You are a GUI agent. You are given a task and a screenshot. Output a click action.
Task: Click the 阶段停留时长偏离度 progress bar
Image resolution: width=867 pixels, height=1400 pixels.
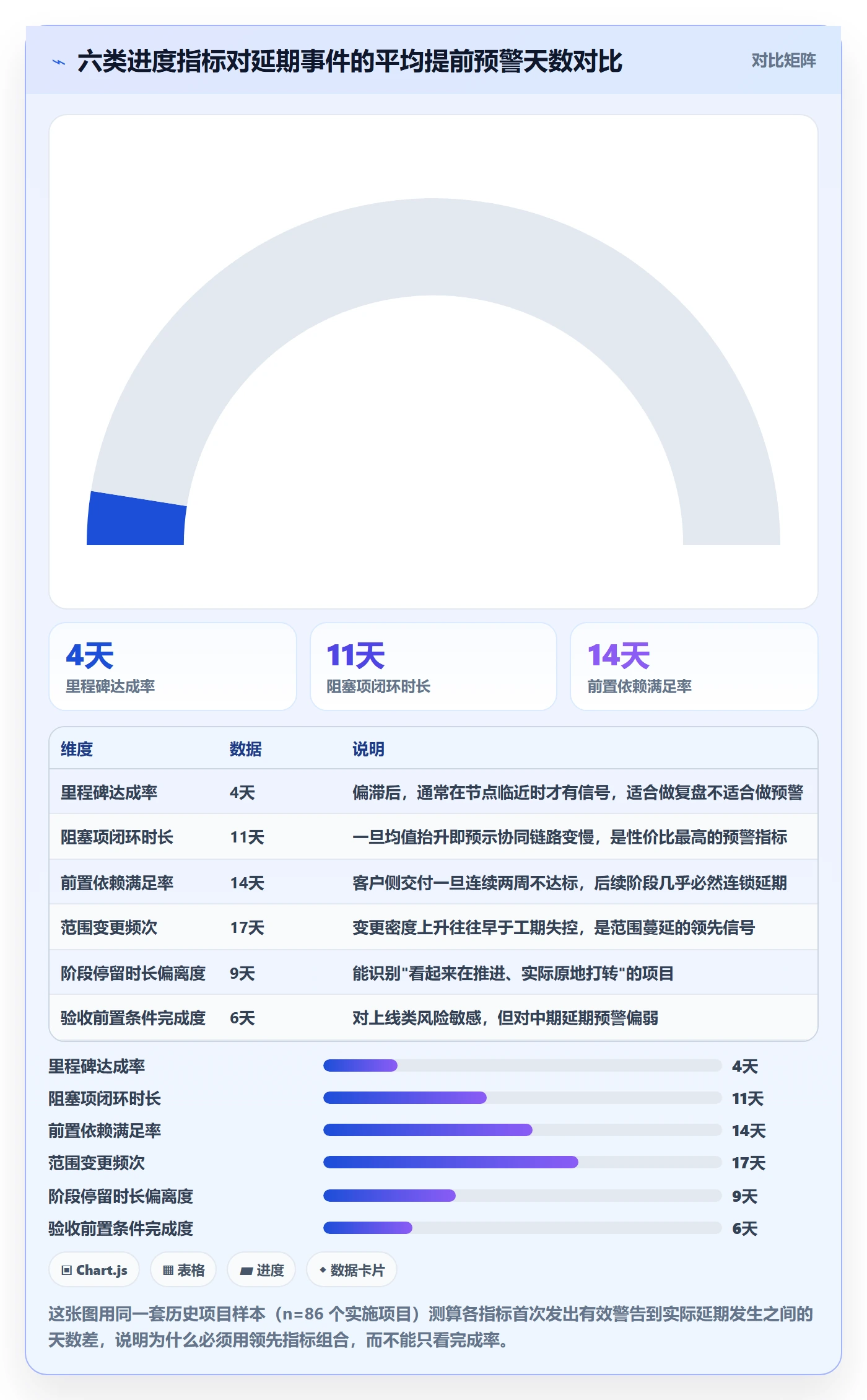pos(523,1196)
